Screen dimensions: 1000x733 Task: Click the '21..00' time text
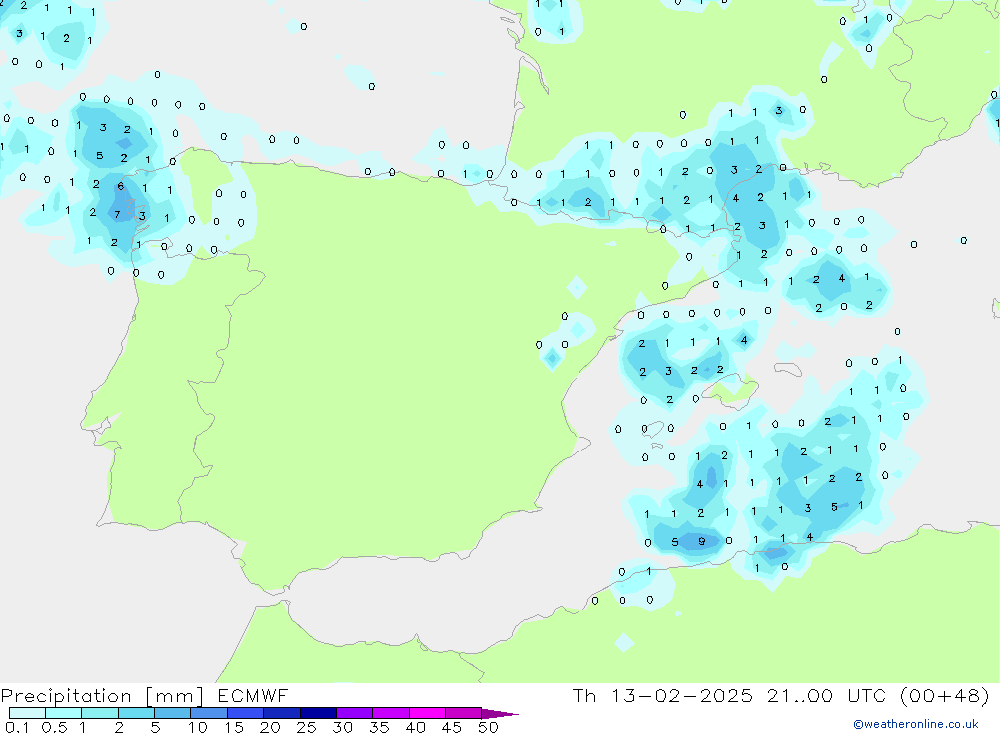800,695
